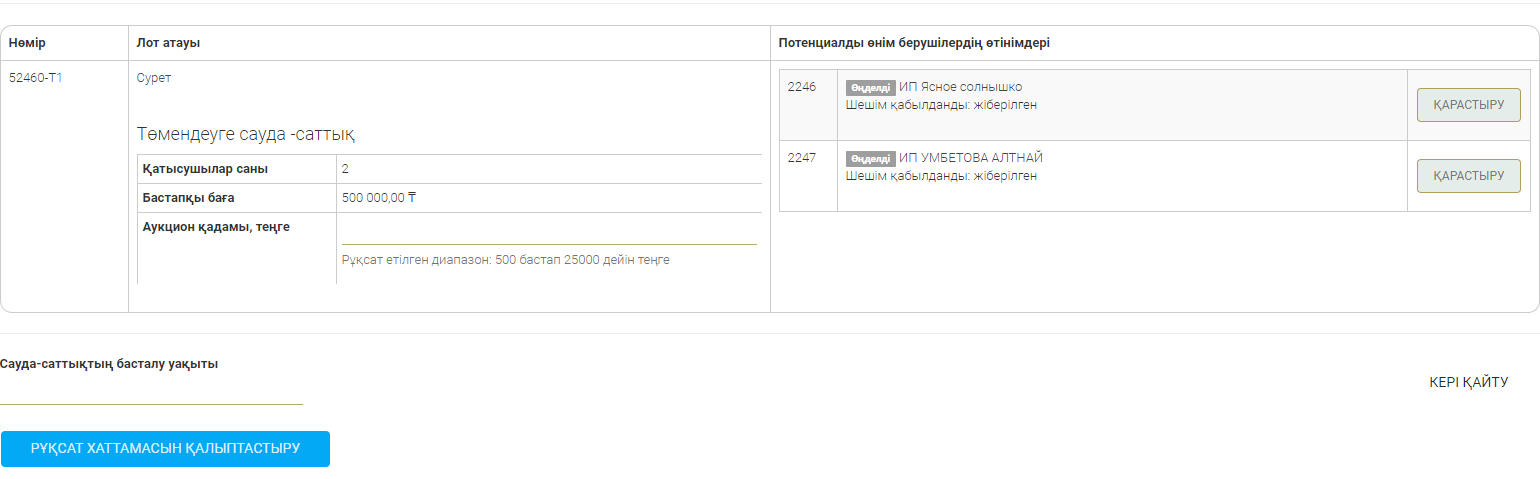Click ҚАРАСТЫРУ button for ИП УМБЕТОВА АЛТНАЙ

coord(1468,176)
